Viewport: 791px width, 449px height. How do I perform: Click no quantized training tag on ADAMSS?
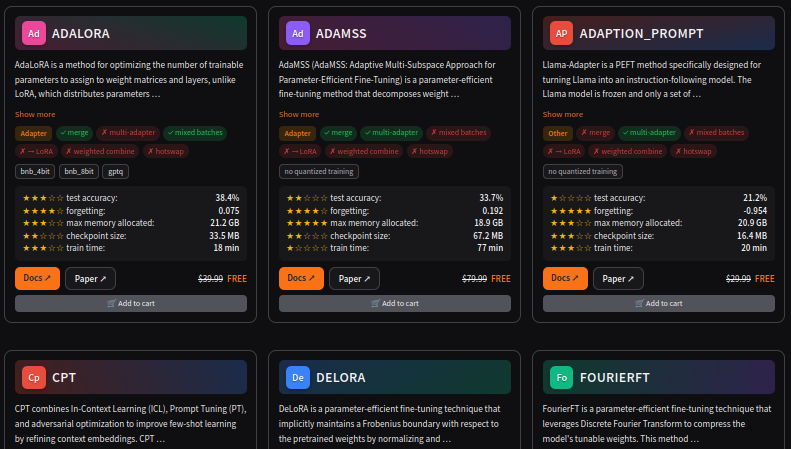[319, 172]
